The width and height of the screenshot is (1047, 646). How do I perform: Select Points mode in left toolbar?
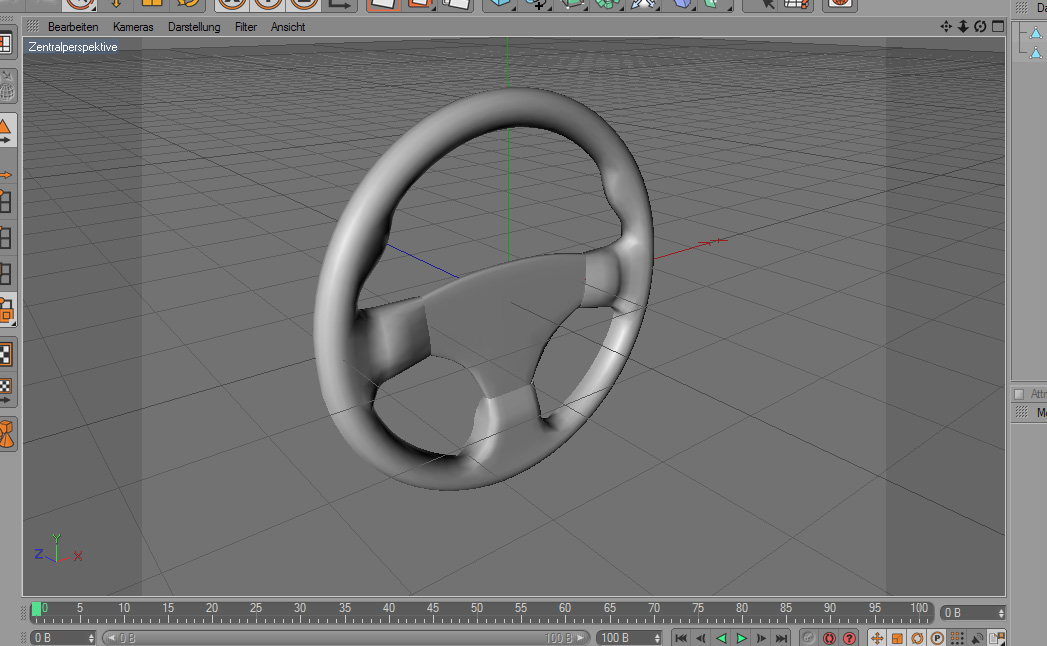pos(6,201)
